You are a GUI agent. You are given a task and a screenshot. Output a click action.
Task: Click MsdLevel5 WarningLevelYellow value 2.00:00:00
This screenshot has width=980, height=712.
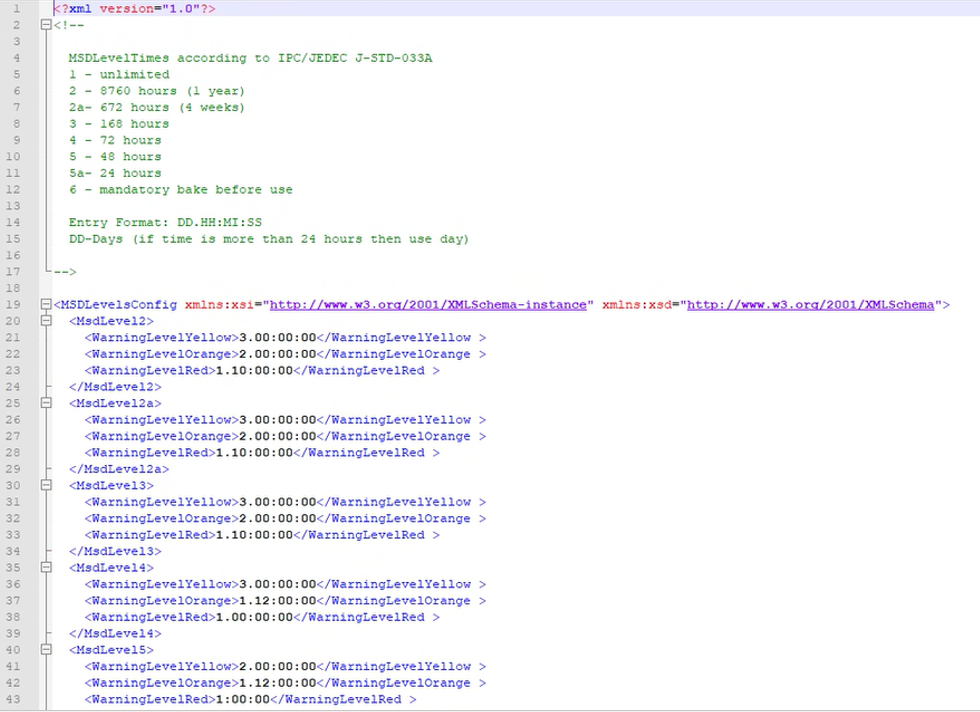coord(278,667)
